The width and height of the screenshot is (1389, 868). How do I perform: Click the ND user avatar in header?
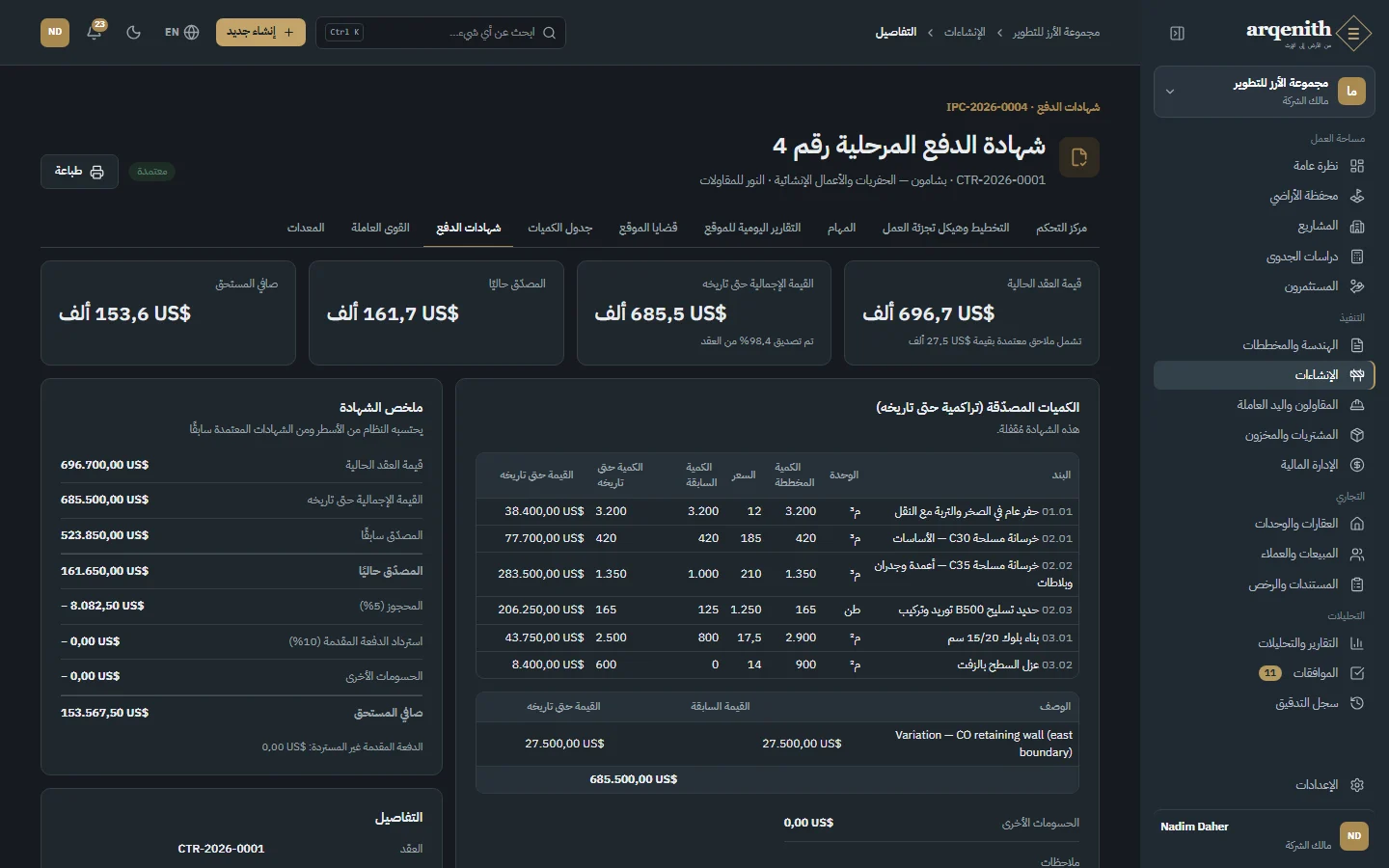click(55, 32)
